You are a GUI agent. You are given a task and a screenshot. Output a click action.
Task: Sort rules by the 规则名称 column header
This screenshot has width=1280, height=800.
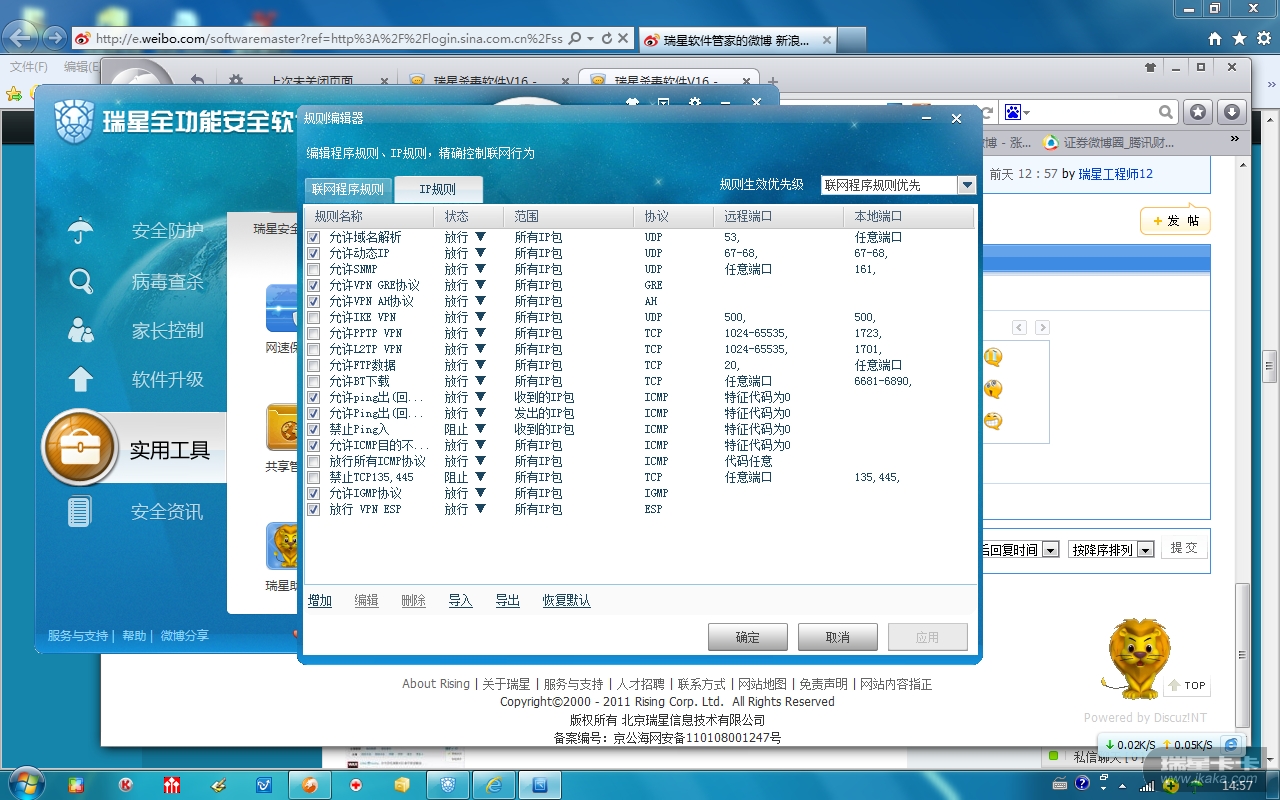pyautogui.click(x=369, y=217)
